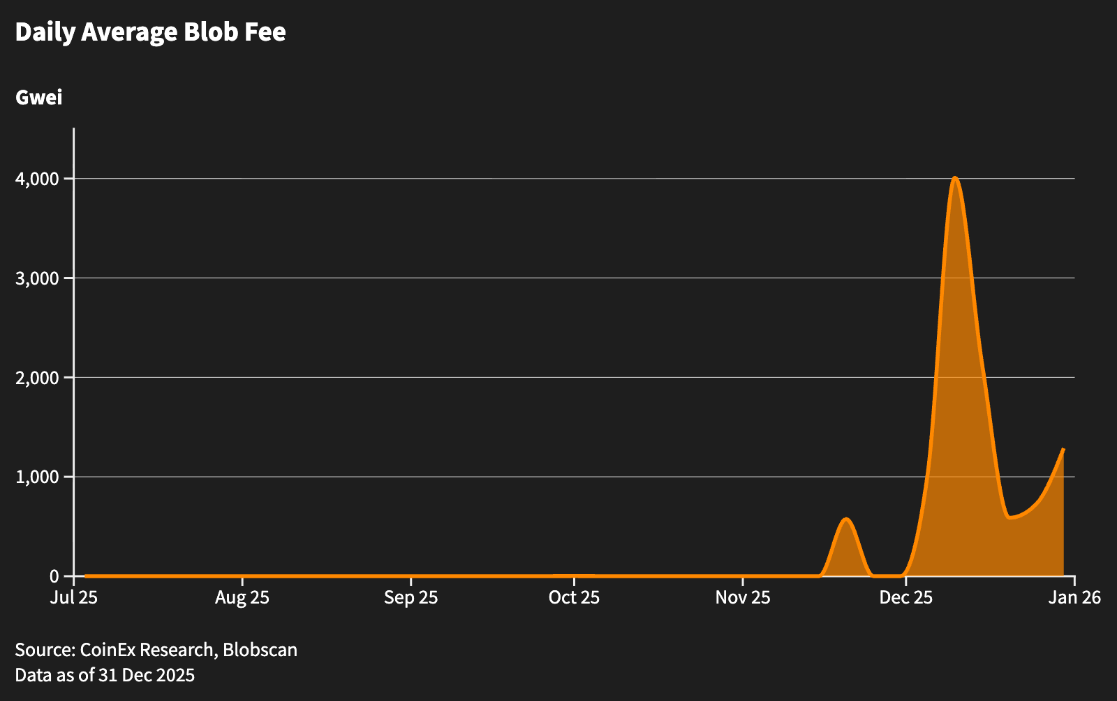Click the 2,000 y-axis tick label
1117x701 pixels.
(x=37, y=378)
